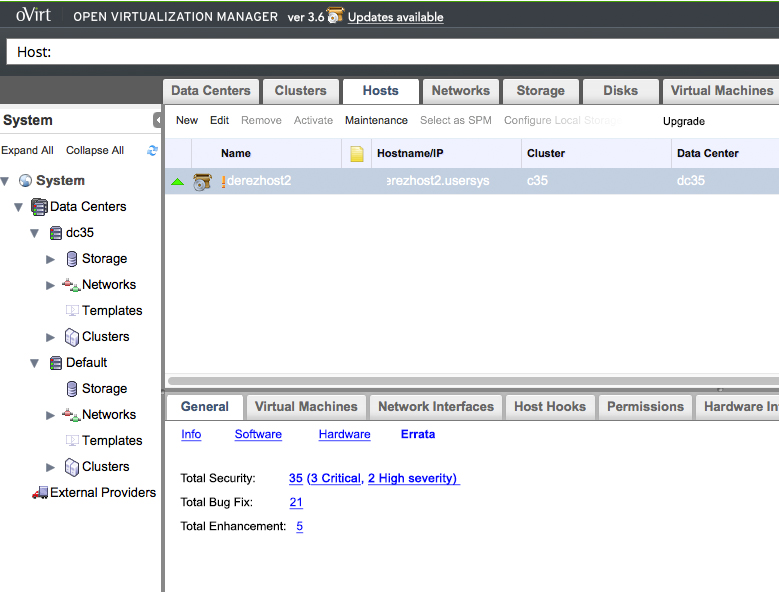Collapse the Default data center node
This screenshot has width=779, height=592.
34,363
